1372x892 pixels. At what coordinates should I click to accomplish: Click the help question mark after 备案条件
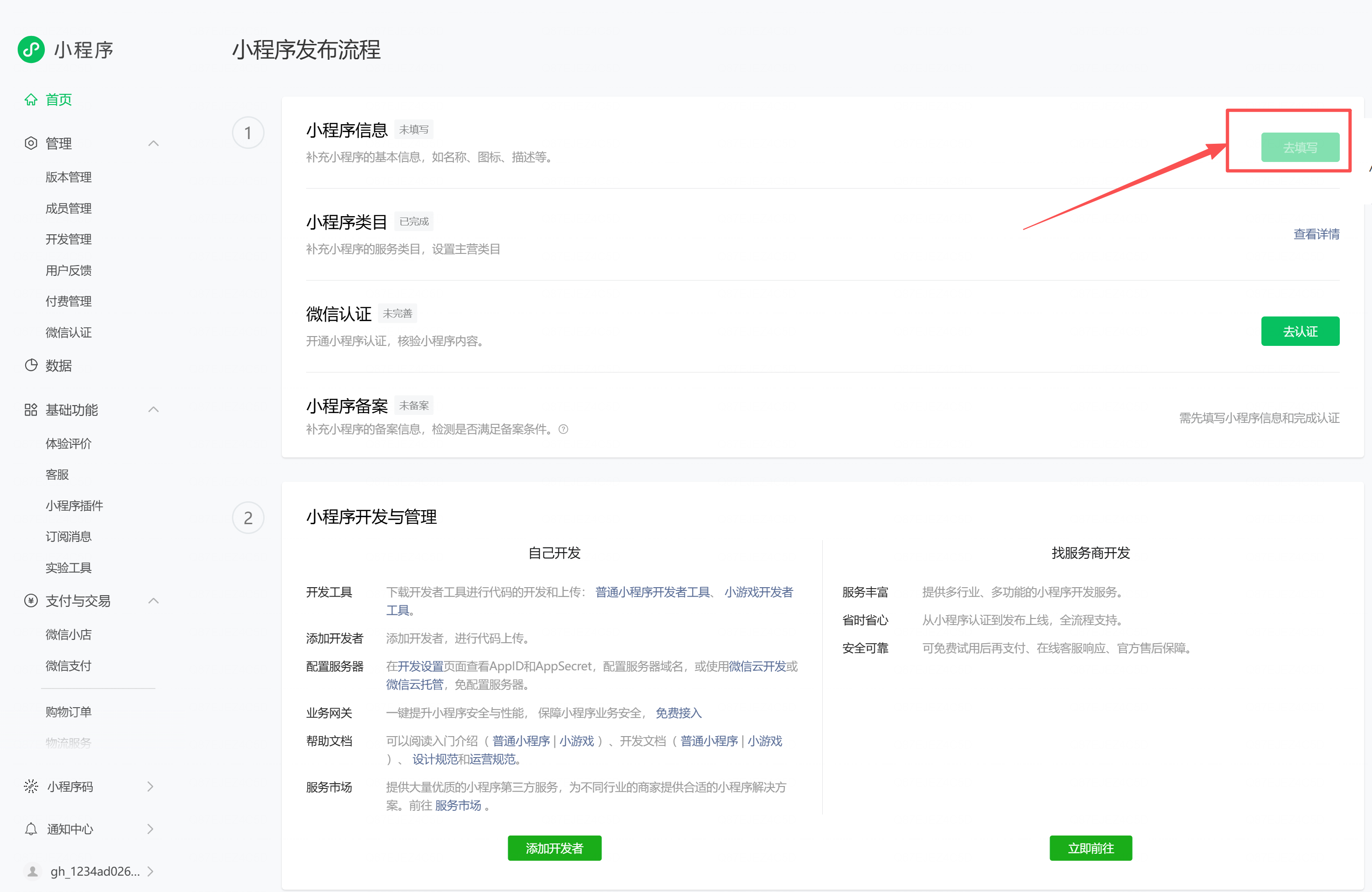(564, 429)
